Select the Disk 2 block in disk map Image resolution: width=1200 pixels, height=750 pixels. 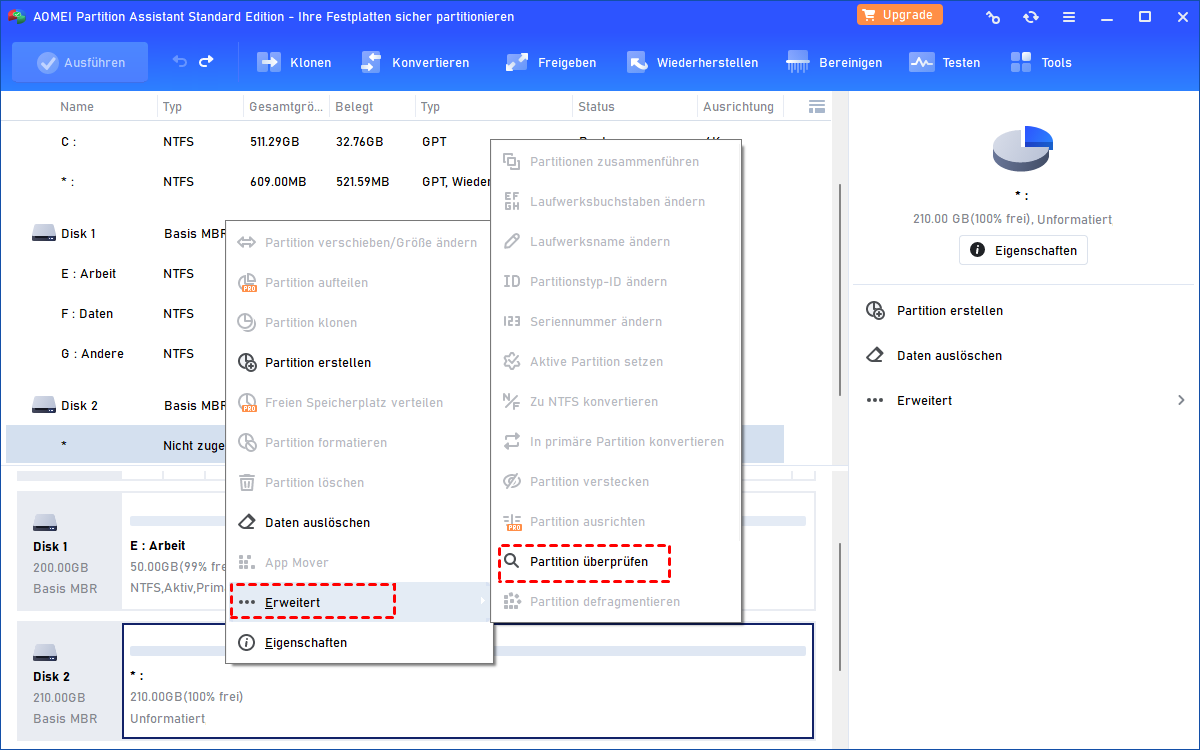(x=69, y=680)
